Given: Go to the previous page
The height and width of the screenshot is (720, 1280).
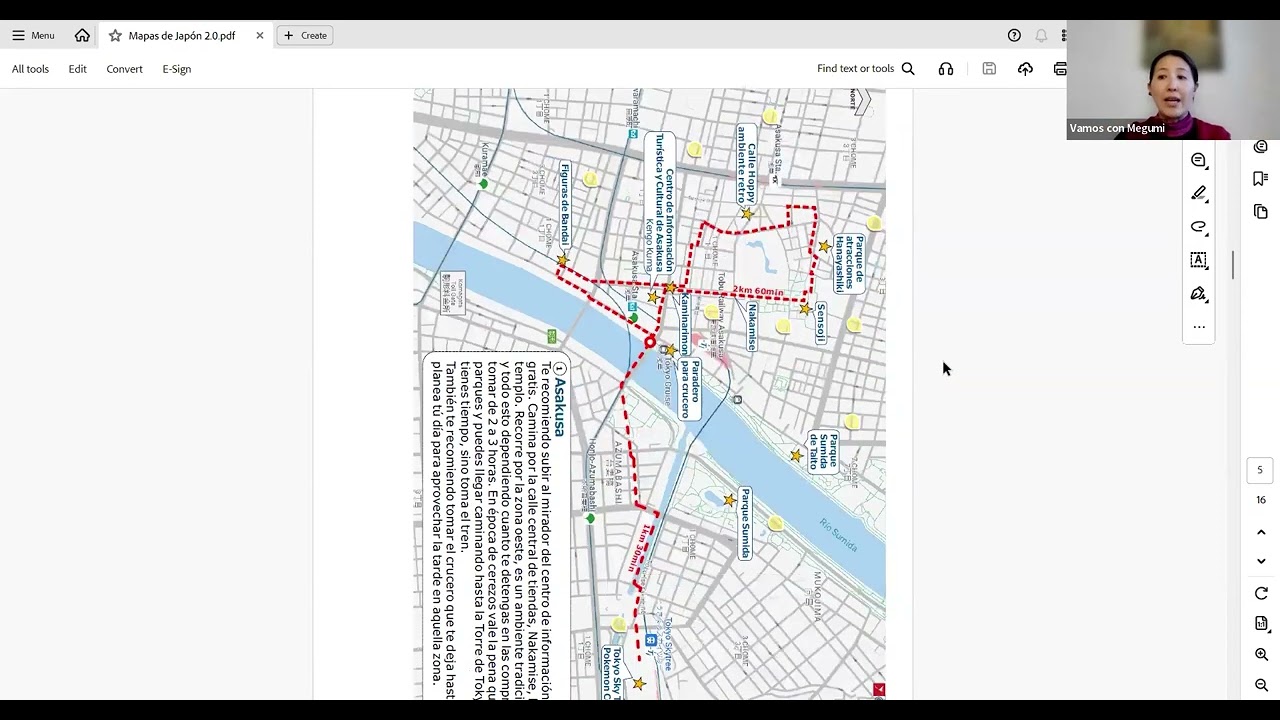Looking at the screenshot, I should pos(1261,532).
